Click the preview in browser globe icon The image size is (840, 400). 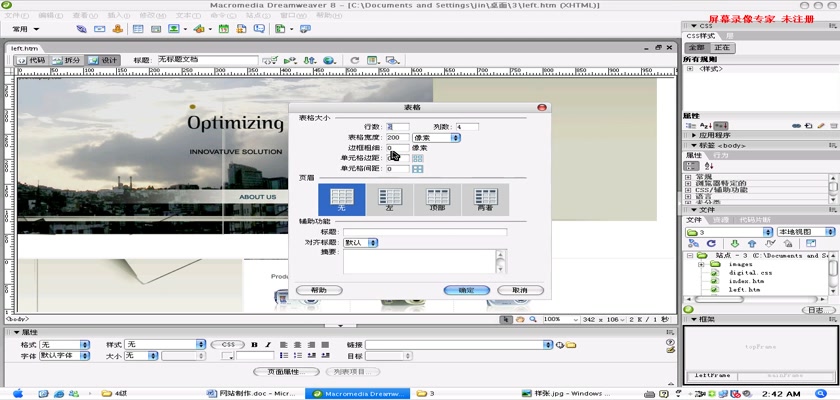tap(329, 61)
